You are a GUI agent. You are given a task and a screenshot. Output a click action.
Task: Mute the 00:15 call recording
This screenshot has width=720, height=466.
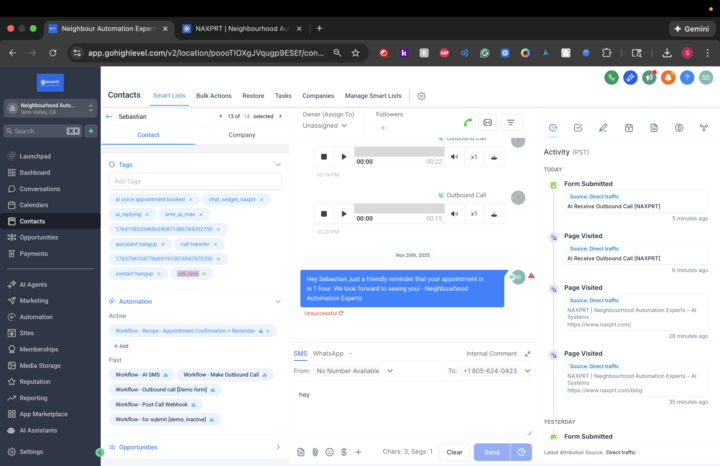click(454, 213)
